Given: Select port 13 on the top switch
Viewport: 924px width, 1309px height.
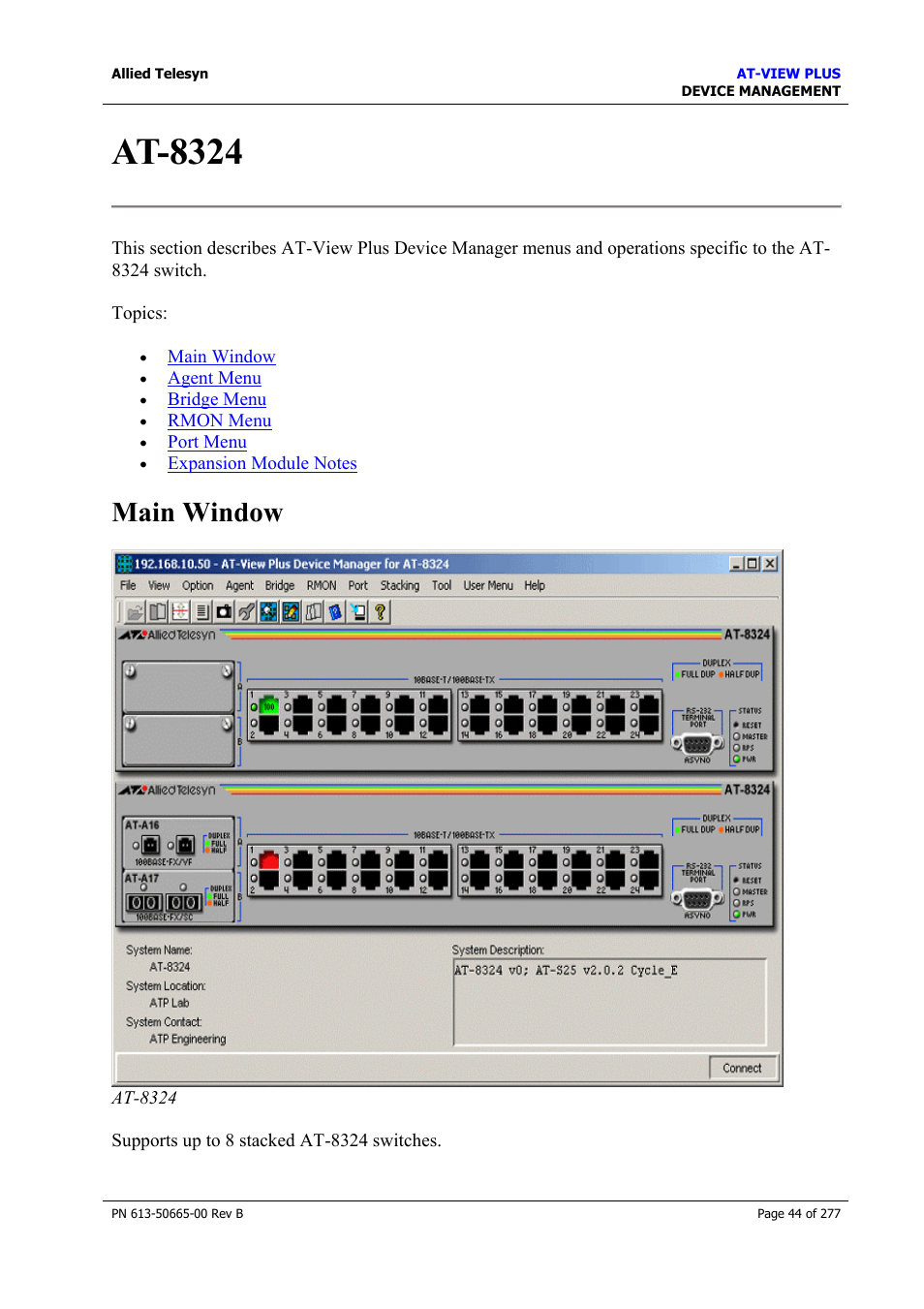Looking at the screenshot, I should pos(479,706).
